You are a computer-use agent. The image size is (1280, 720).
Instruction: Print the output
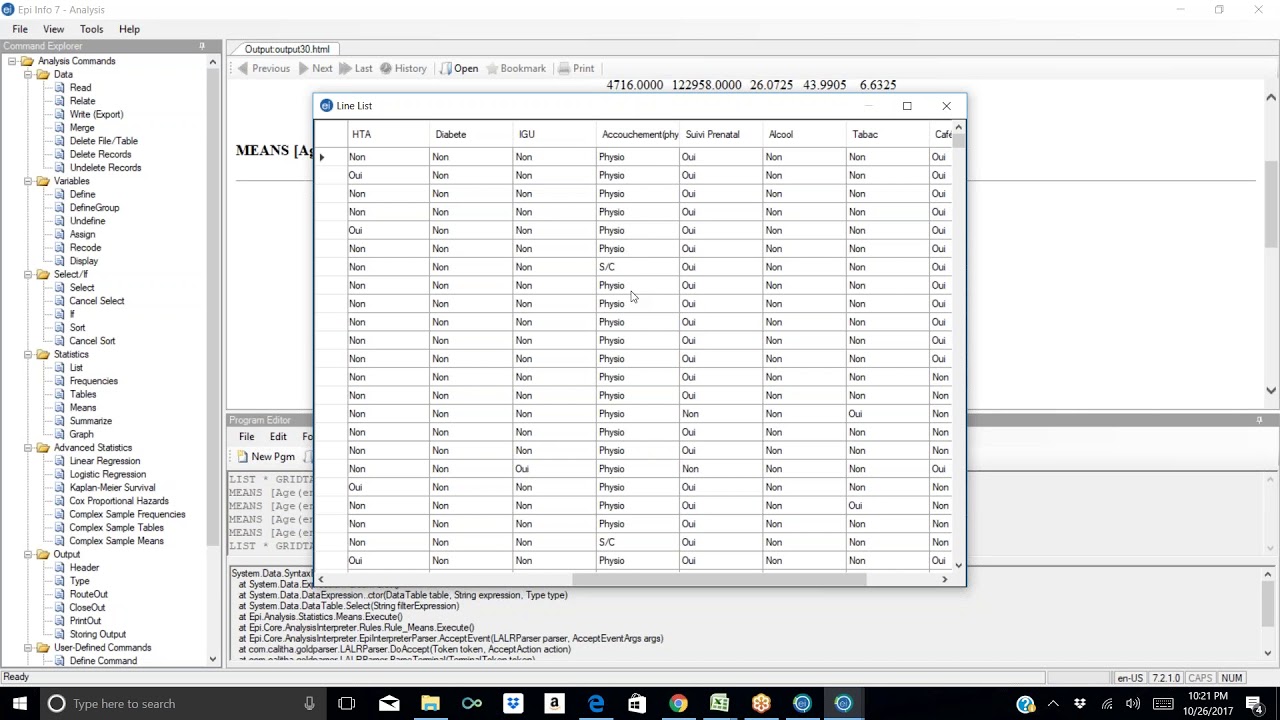coord(576,68)
